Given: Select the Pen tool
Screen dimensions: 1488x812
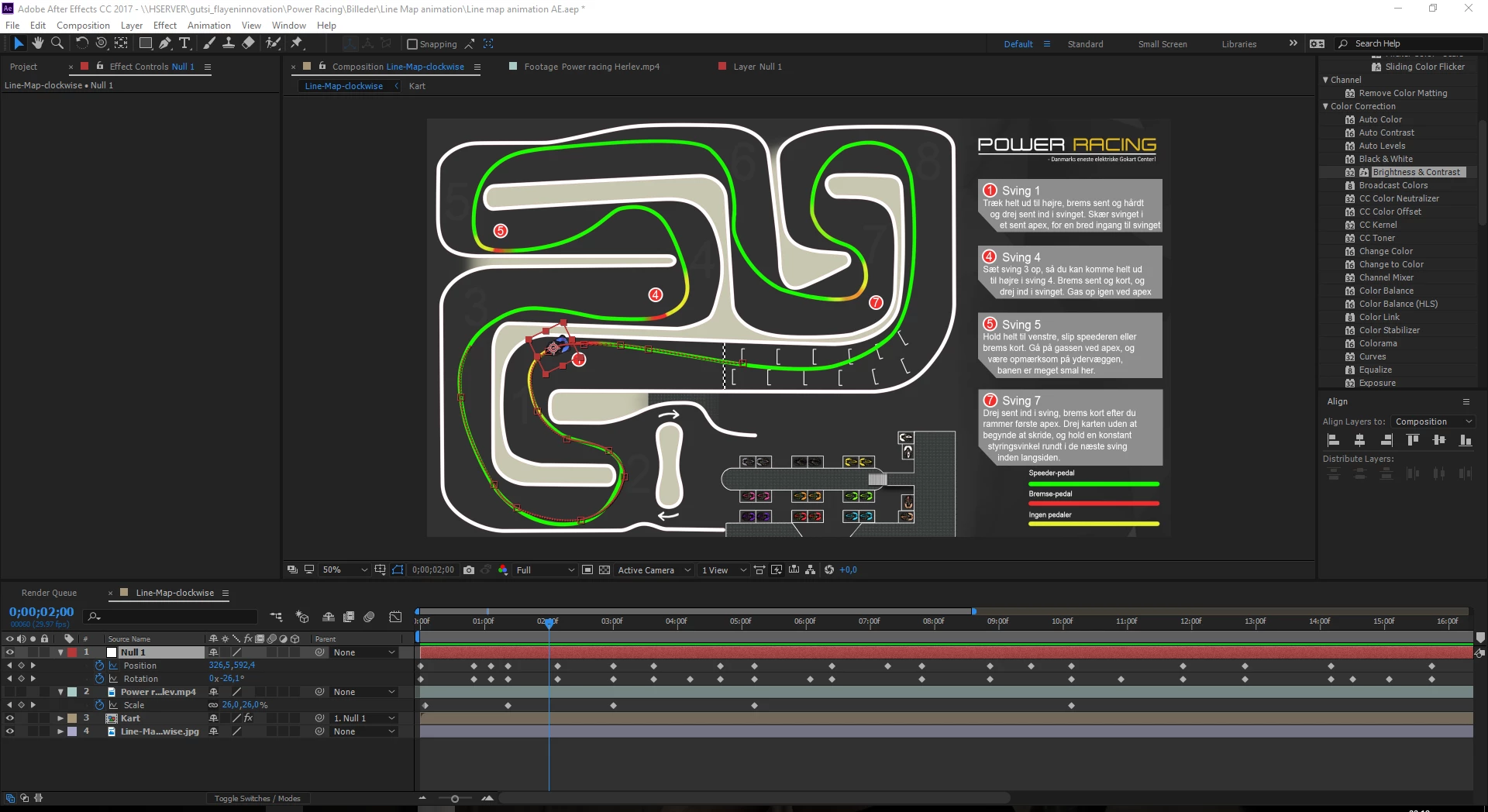Looking at the screenshot, I should coord(165,43).
